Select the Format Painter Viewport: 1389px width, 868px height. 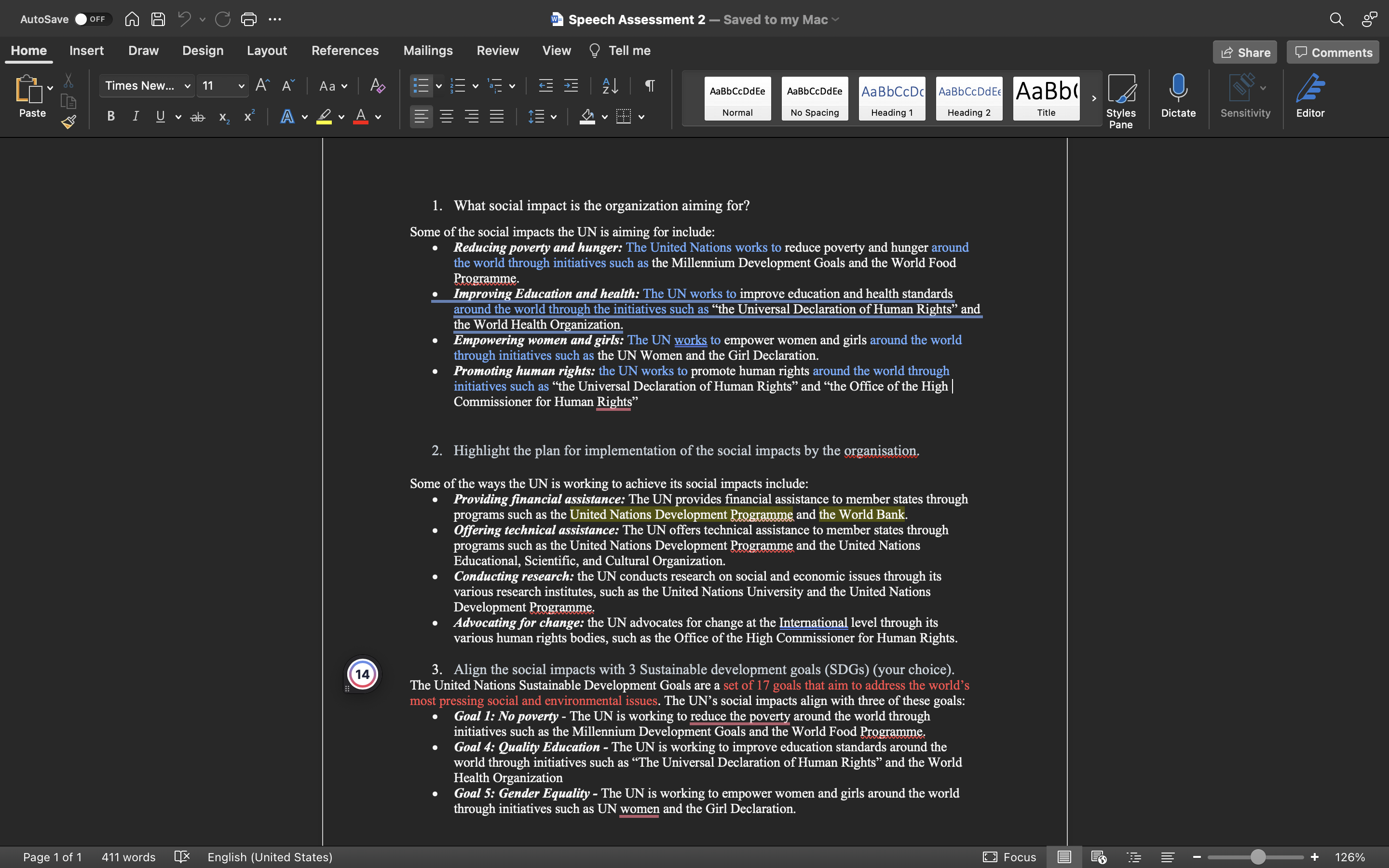point(68,122)
